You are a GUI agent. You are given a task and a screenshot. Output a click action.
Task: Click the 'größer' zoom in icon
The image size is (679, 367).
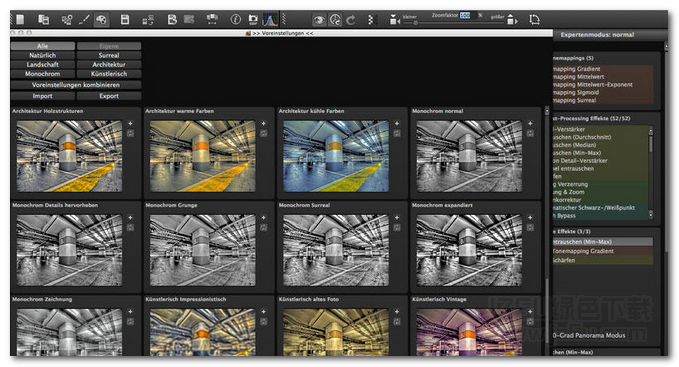[512, 20]
